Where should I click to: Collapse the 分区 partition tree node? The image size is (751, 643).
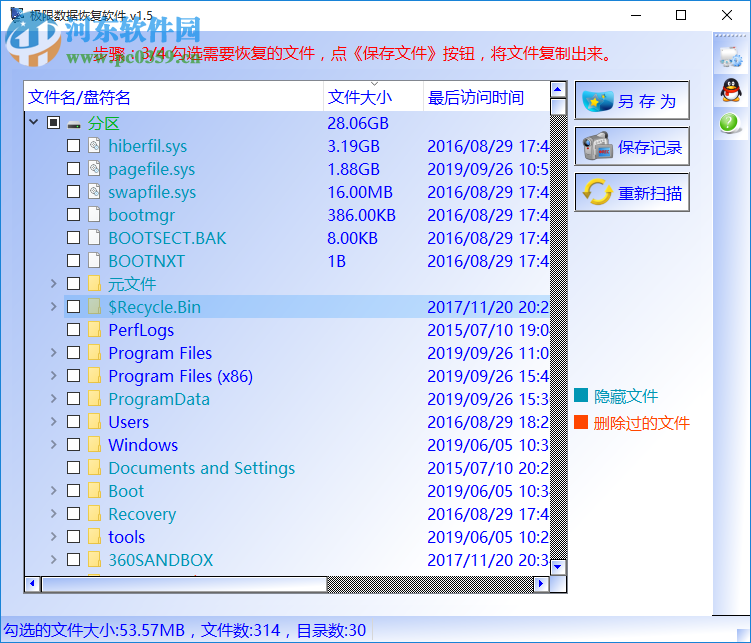click(x=34, y=122)
